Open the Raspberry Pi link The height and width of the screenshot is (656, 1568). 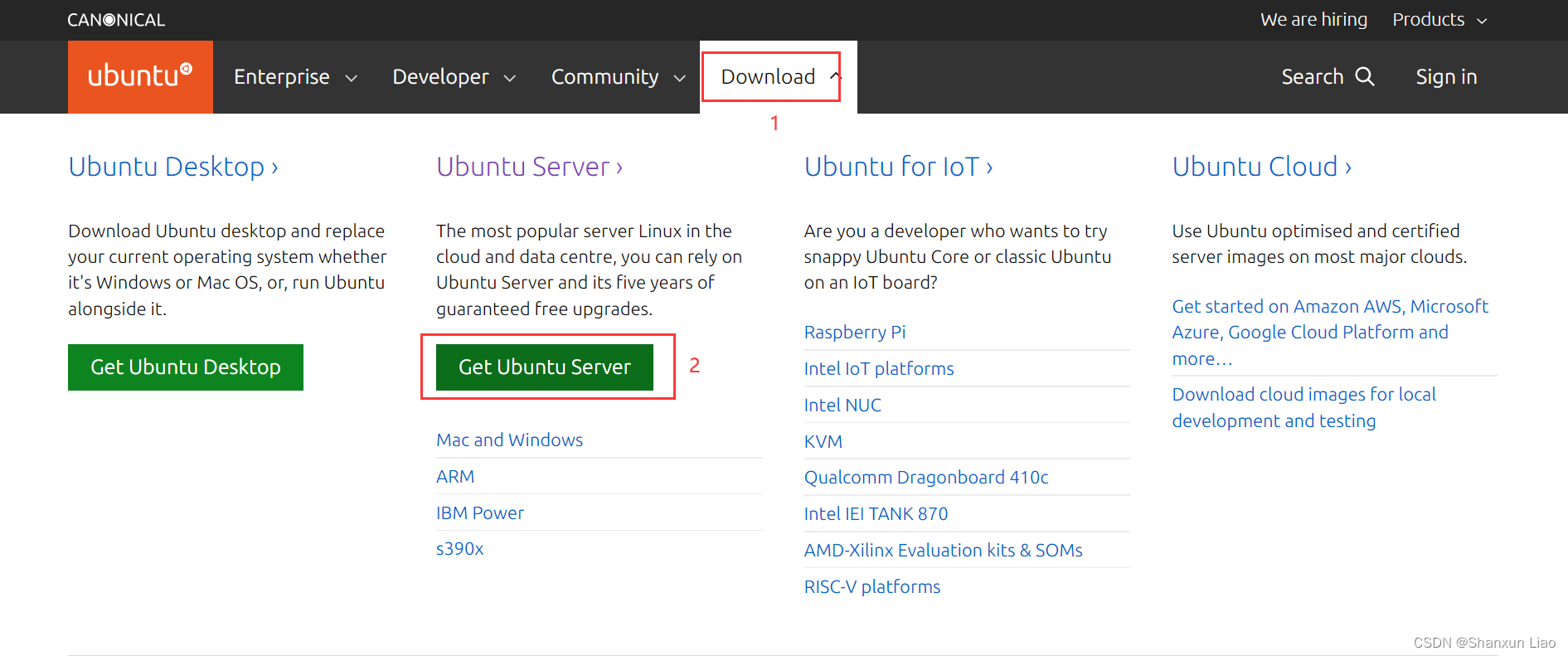point(855,333)
